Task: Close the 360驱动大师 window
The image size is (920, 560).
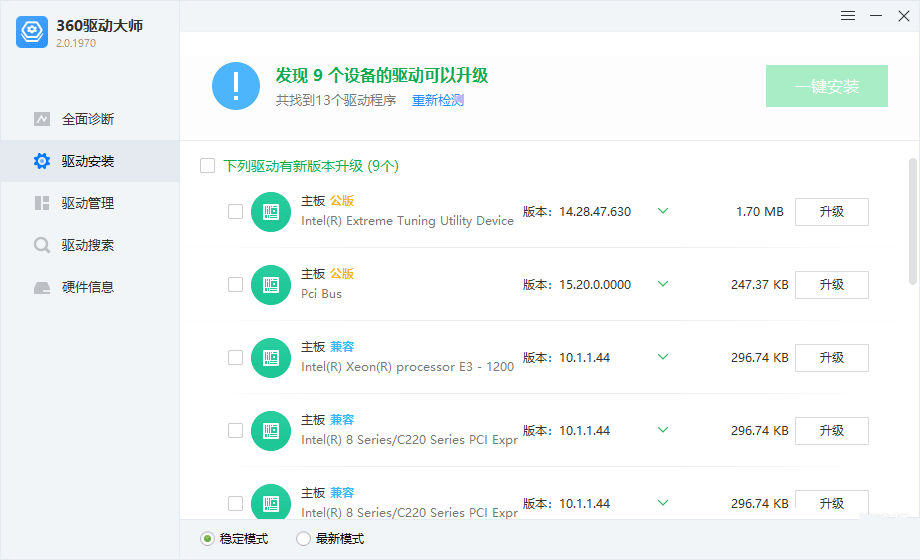Action: coord(904,16)
